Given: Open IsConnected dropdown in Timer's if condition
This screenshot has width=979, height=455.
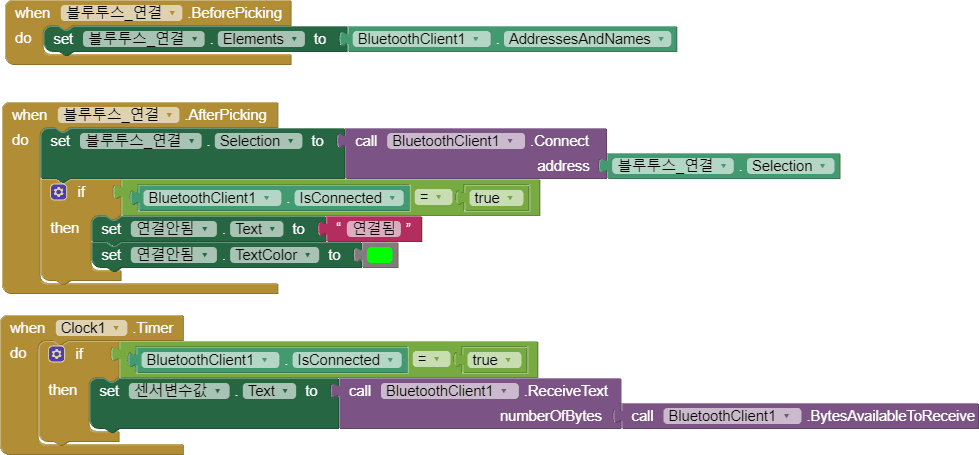Looking at the screenshot, I should [x=347, y=360].
